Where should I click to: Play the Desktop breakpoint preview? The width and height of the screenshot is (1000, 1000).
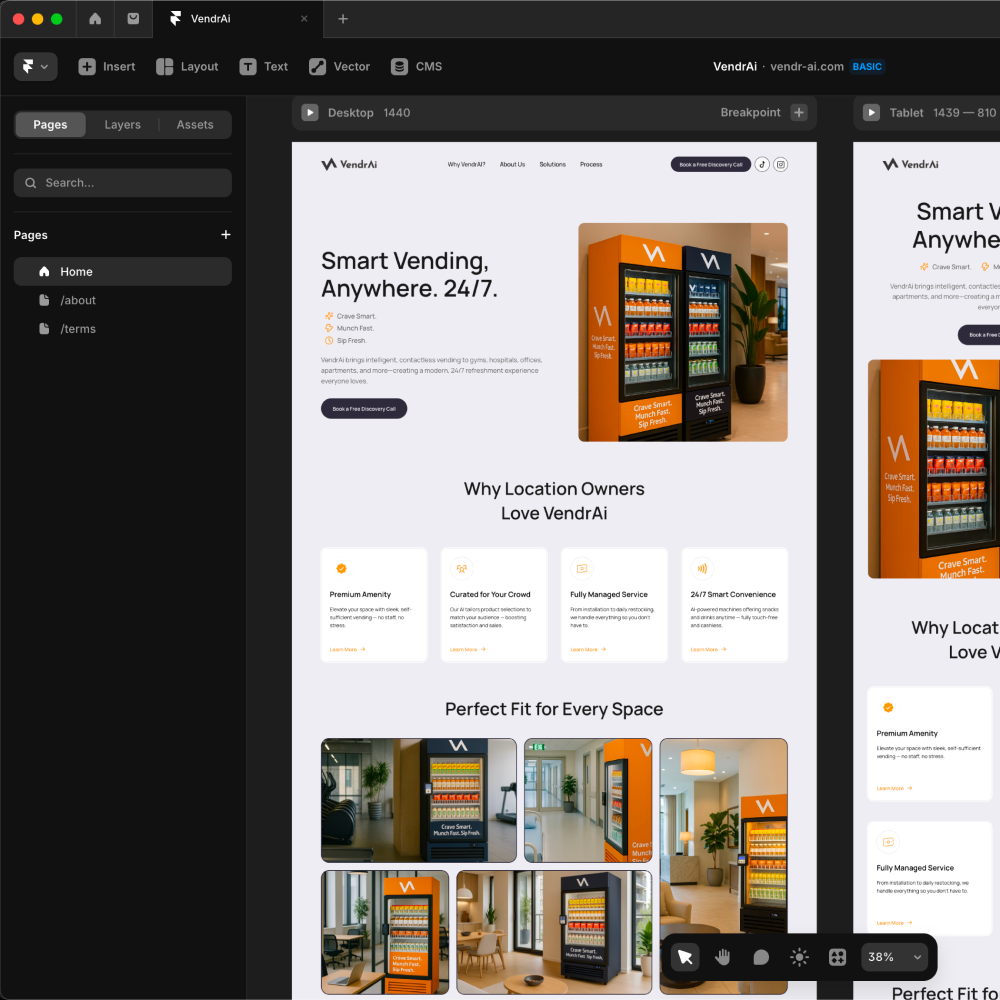[x=310, y=113]
